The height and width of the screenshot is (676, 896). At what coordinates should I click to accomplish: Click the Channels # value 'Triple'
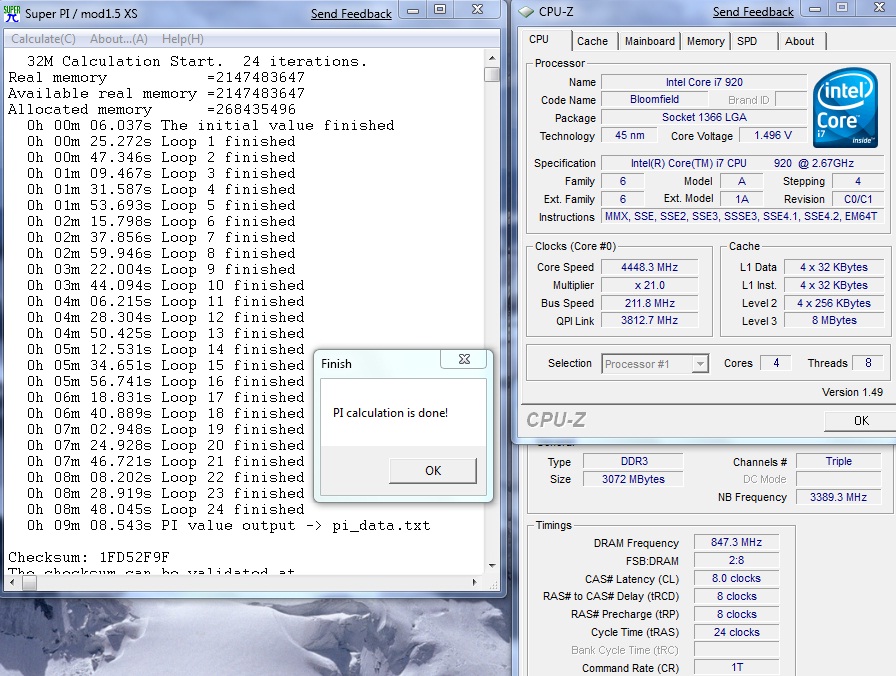click(838, 461)
